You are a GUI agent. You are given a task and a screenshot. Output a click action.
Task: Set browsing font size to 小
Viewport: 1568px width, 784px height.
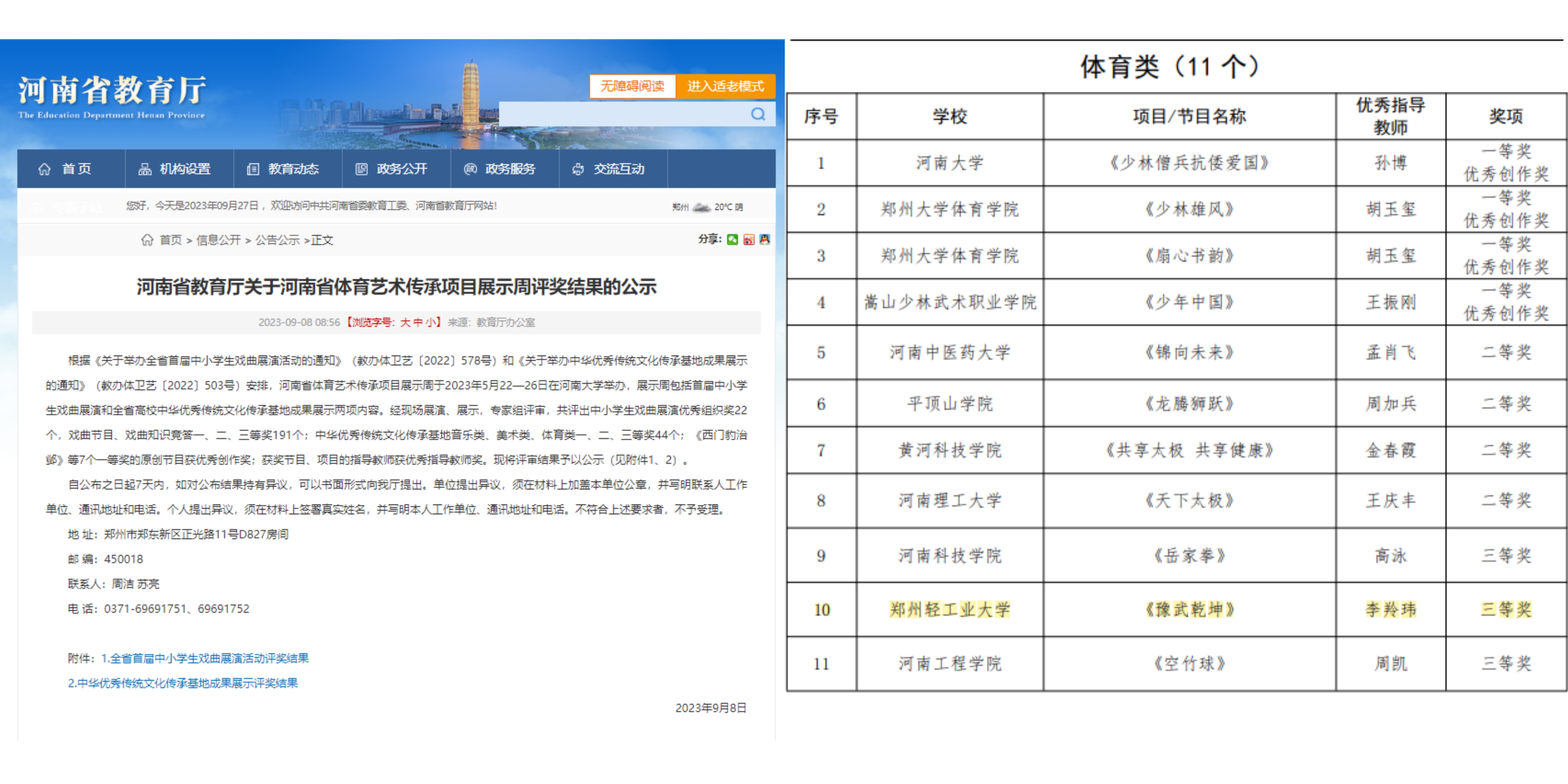[430, 322]
